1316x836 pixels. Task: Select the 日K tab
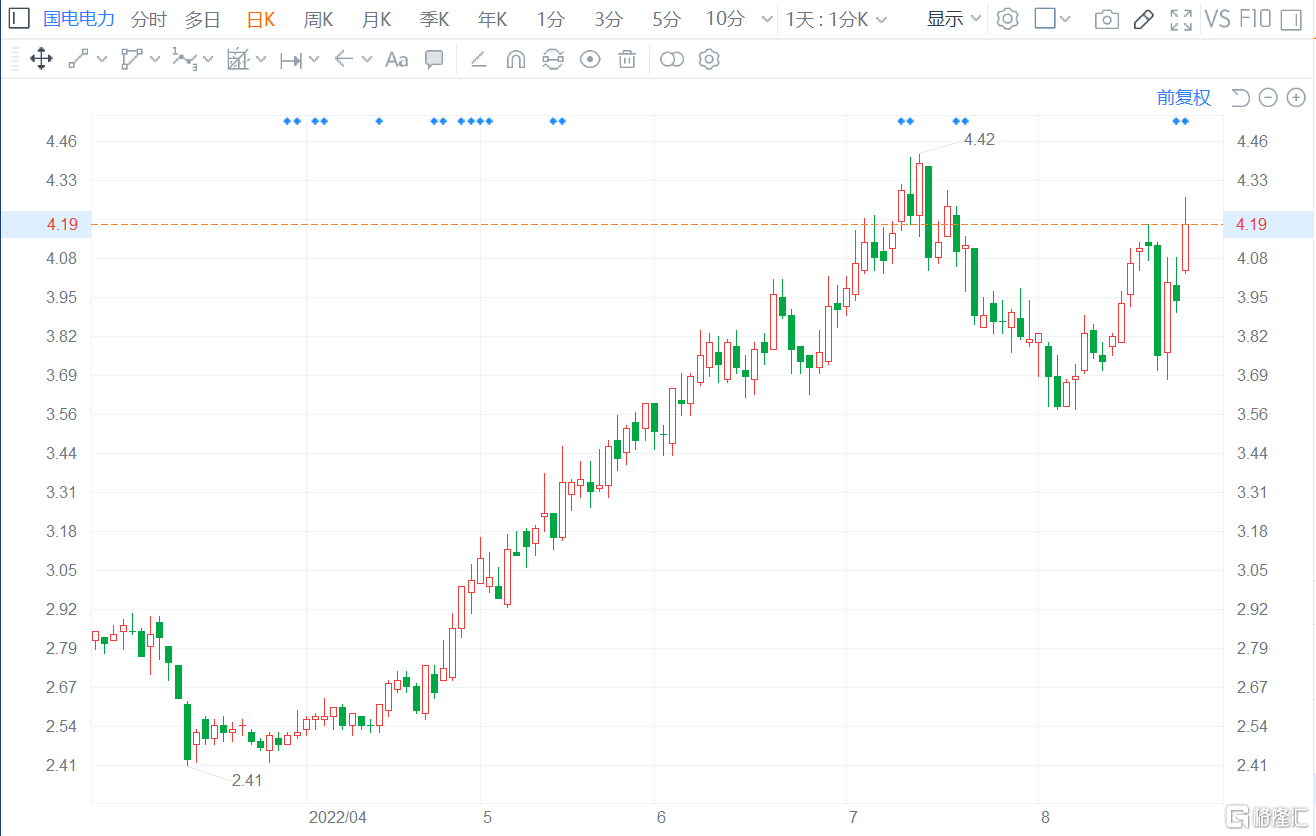tap(261, 19)
